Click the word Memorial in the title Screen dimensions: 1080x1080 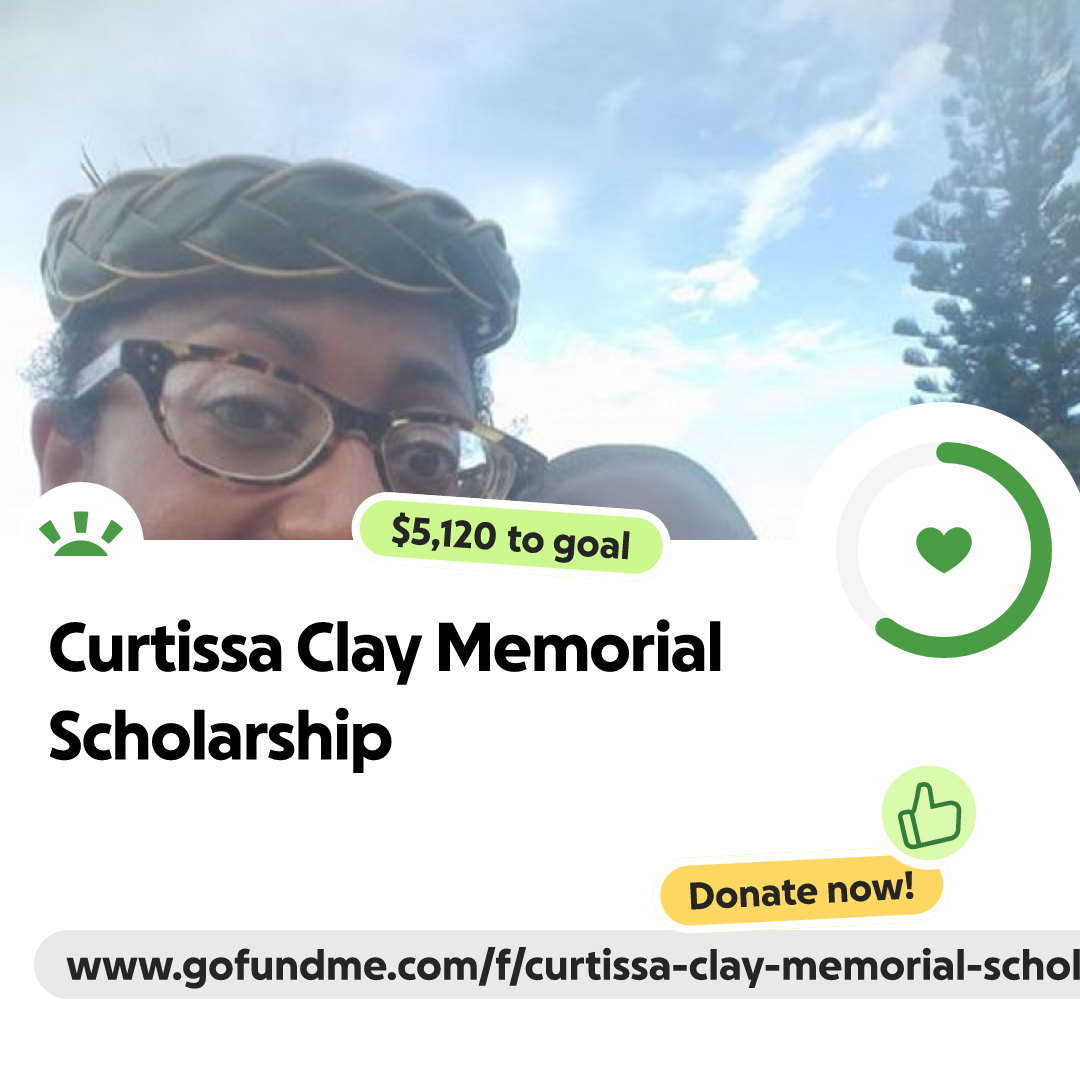click(x=579, y=648)
